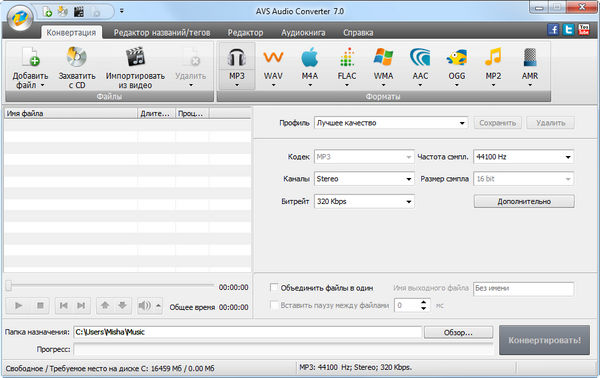
Task: Open quick access toolbar customize arrow
Action: (x=122, y=11)
